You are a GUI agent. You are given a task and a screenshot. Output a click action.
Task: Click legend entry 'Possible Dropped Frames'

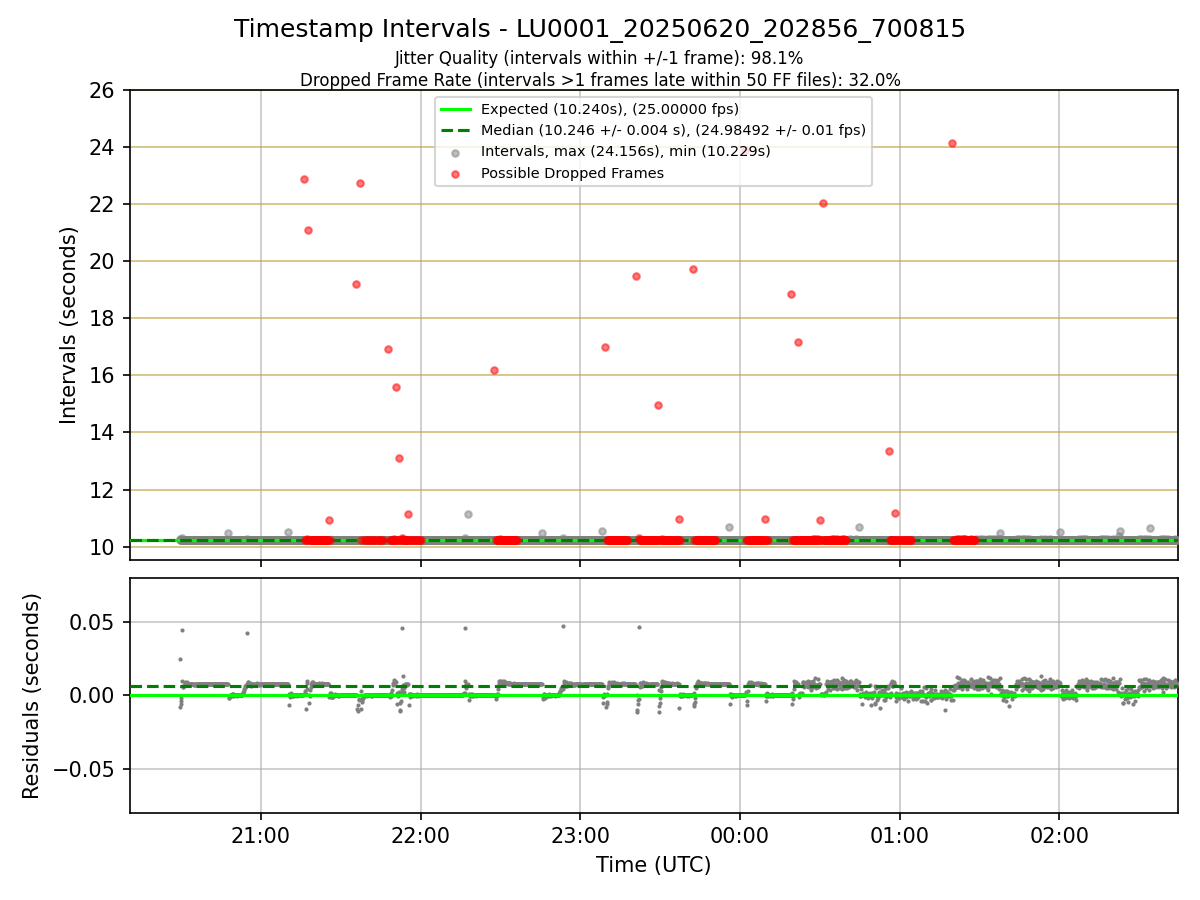[572, 173]
